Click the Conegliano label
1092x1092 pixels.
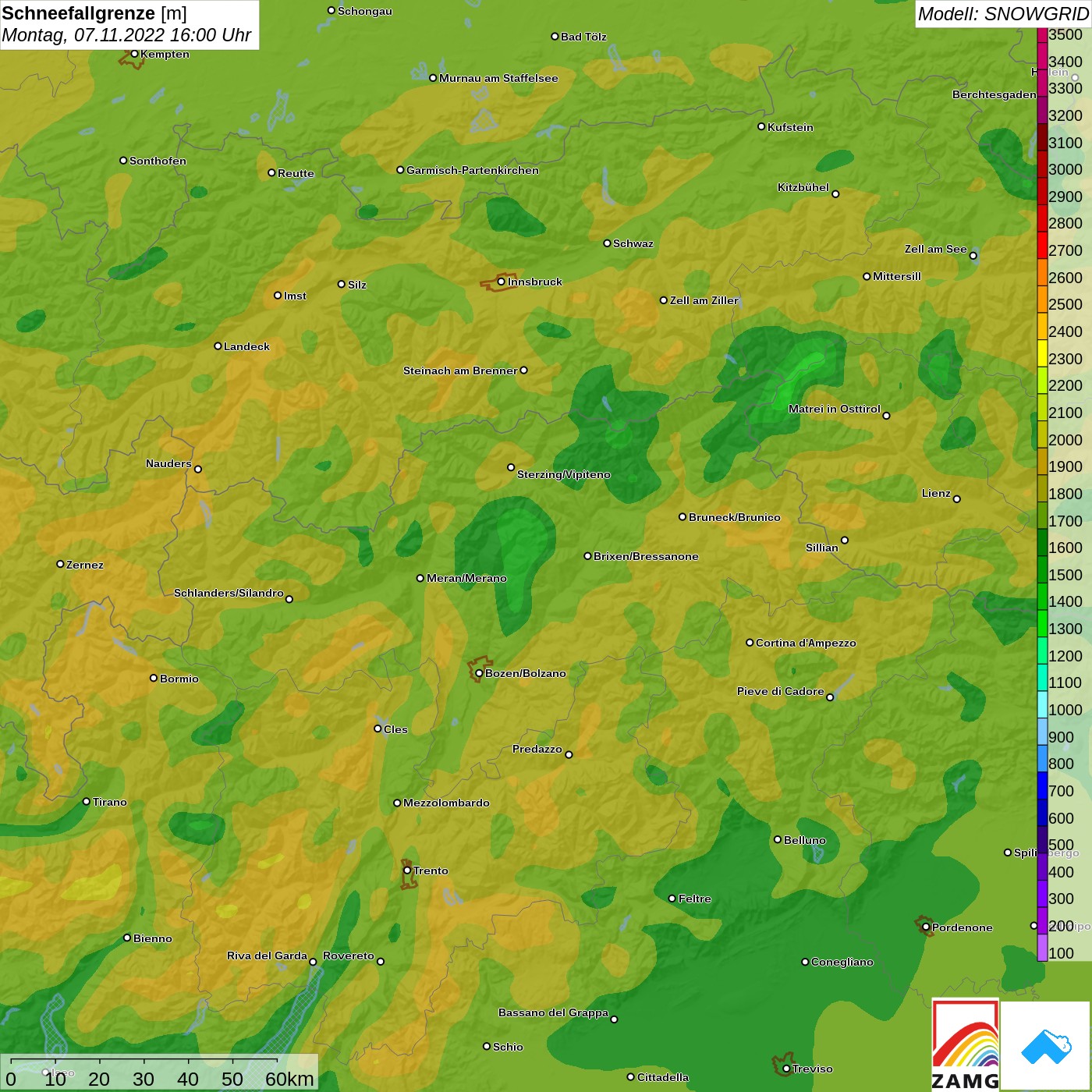pos(842,962)
